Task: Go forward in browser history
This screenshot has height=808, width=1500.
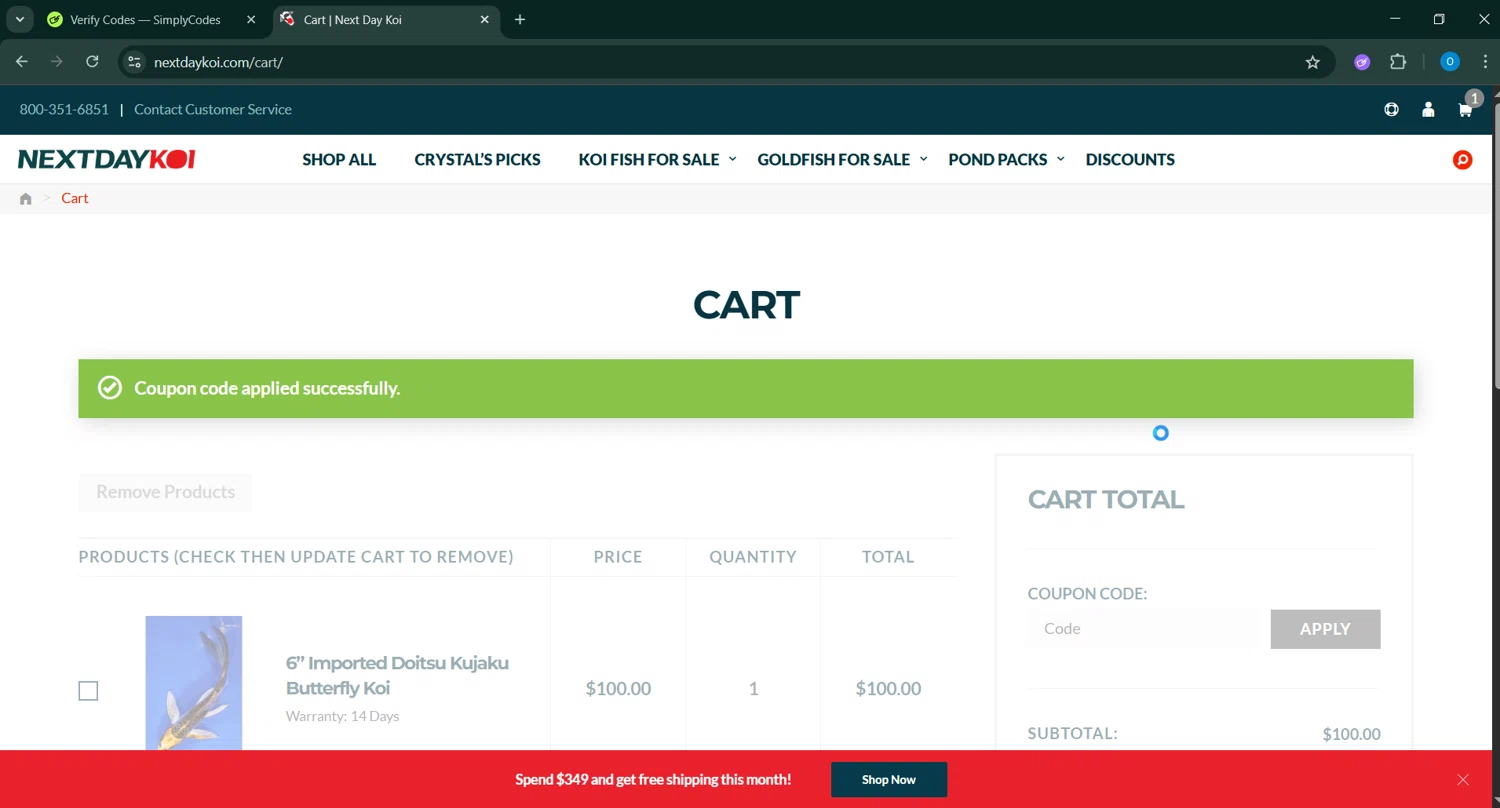Action: pos(57,62)
